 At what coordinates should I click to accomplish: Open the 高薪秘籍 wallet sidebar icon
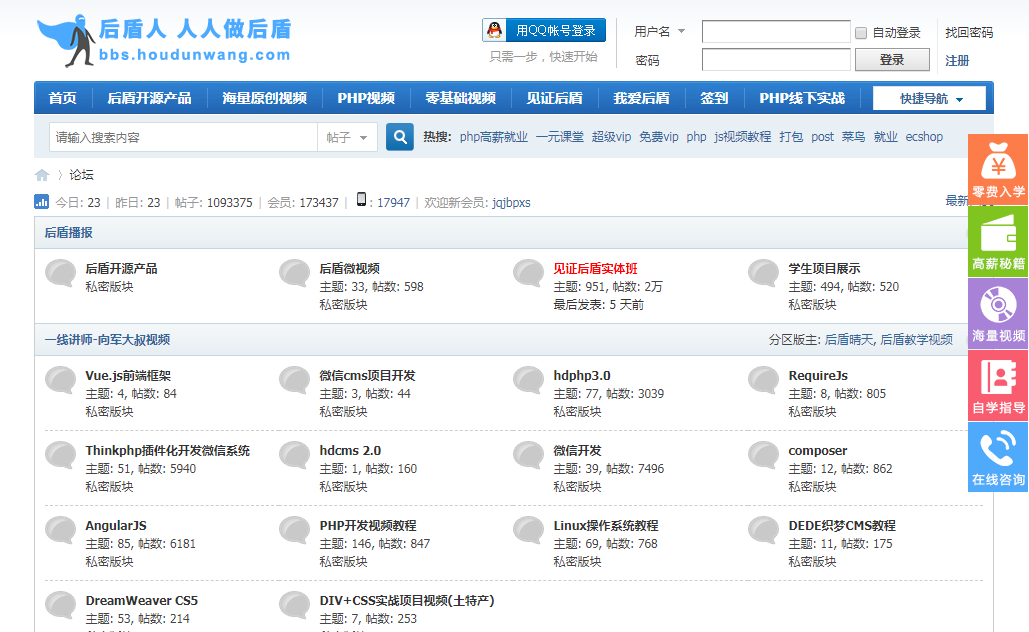(x=998, y=241)
